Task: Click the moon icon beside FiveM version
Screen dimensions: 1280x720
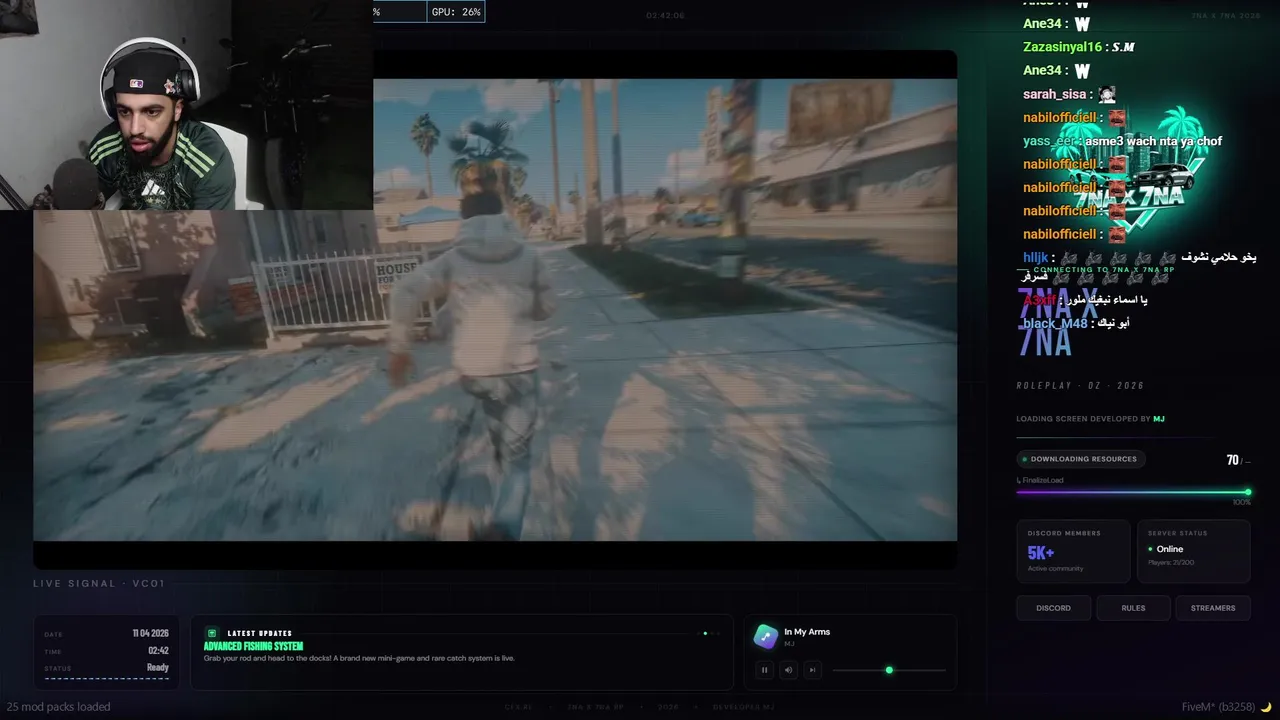Action: 1266,707
